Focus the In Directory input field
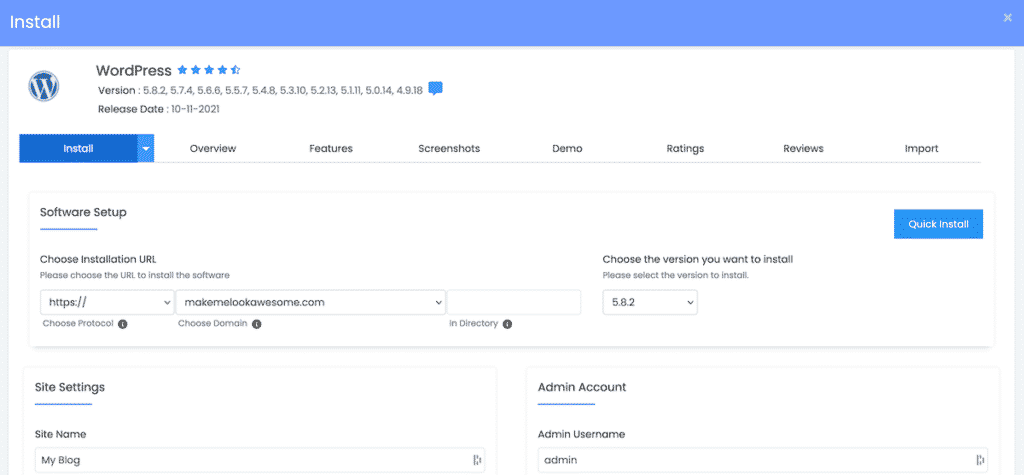The image size is (1024, 475). tap(514, 303)
